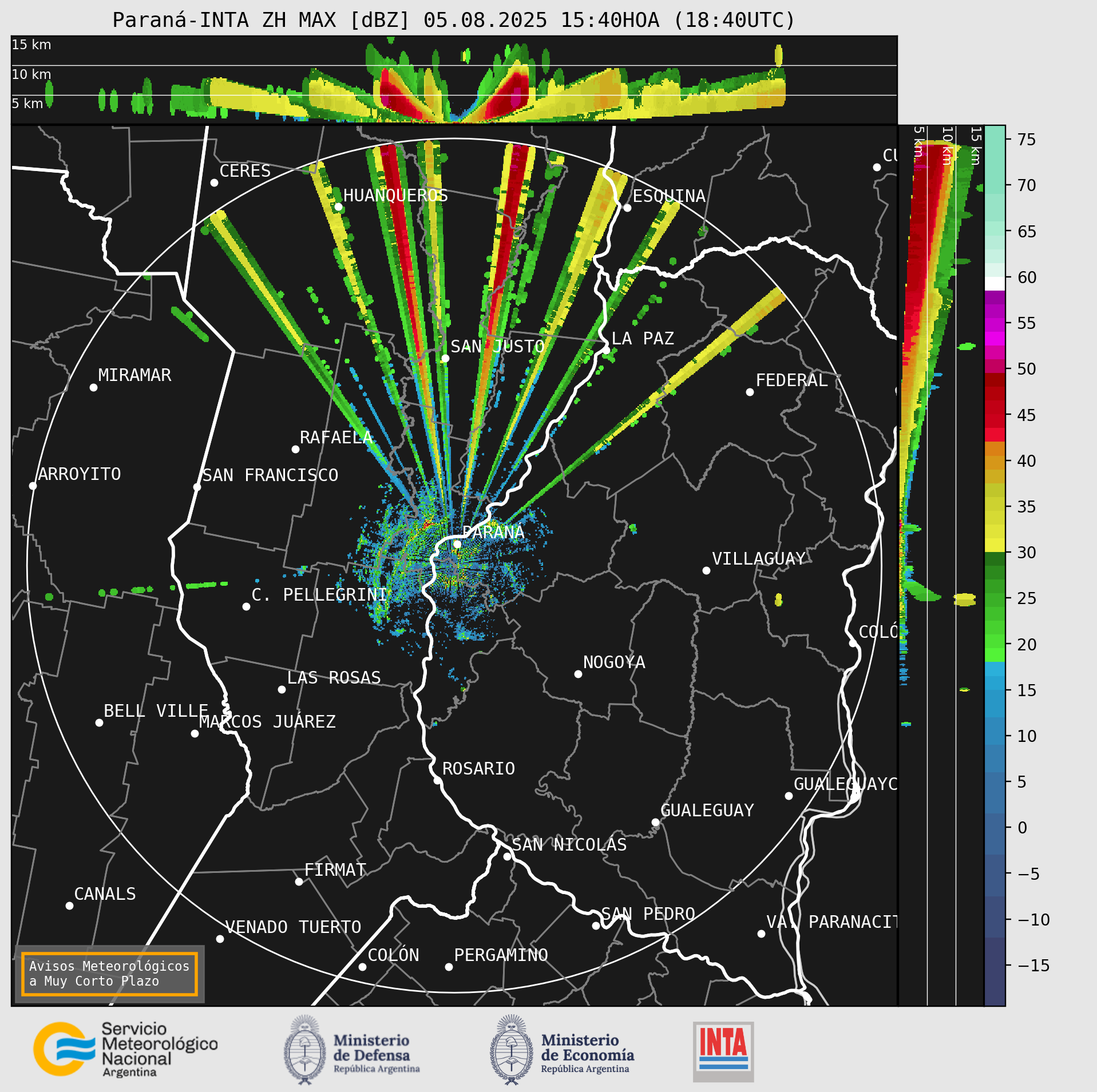Viewport: 1097px width, 1092px height.
Task: Click the LAS ROSAS city label
Action: tap(334, 677)
